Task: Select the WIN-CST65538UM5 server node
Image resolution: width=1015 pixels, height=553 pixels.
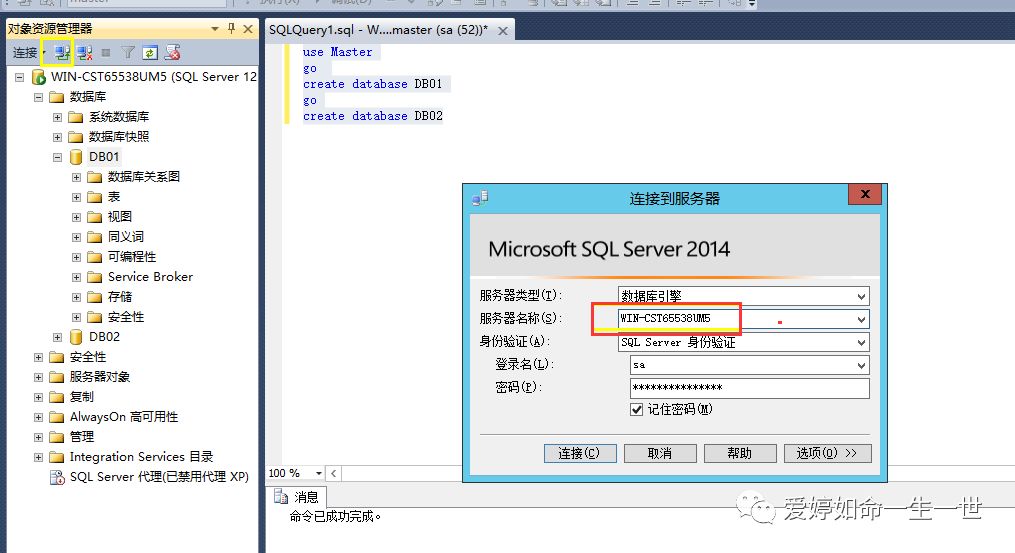Action: click(x=153, y=76)
